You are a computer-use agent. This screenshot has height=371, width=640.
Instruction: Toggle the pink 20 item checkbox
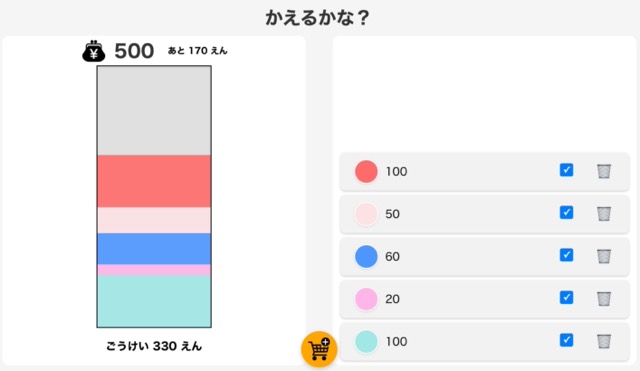(x=566, y=297)
